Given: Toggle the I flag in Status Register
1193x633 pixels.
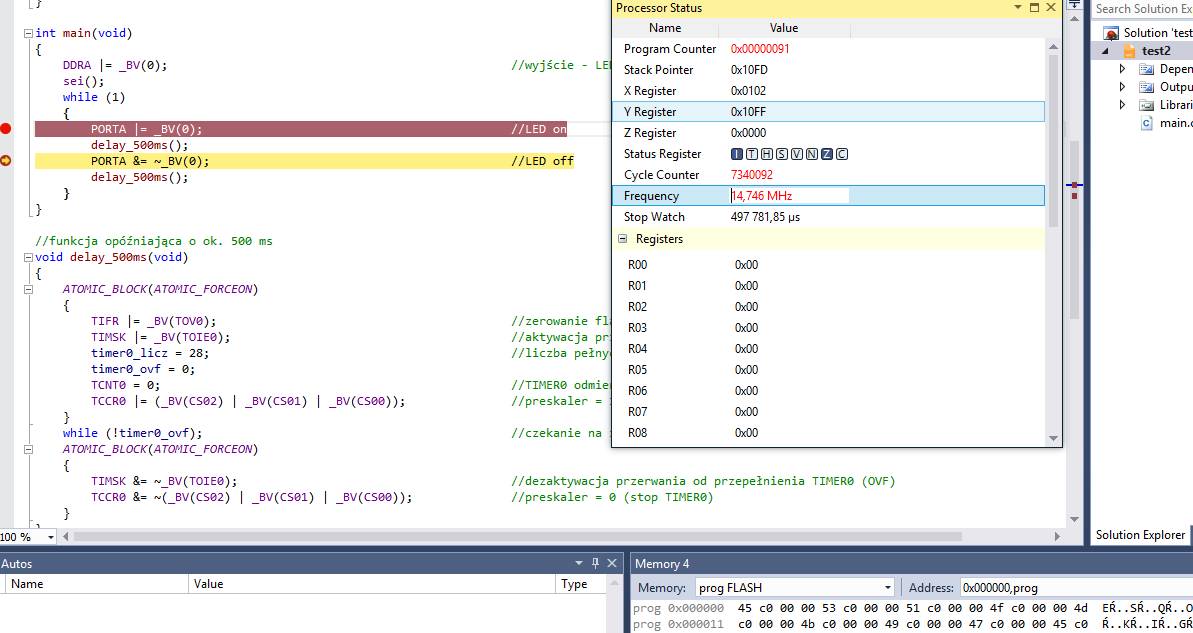Looking at the screenshot, I should tap(737, 154).
